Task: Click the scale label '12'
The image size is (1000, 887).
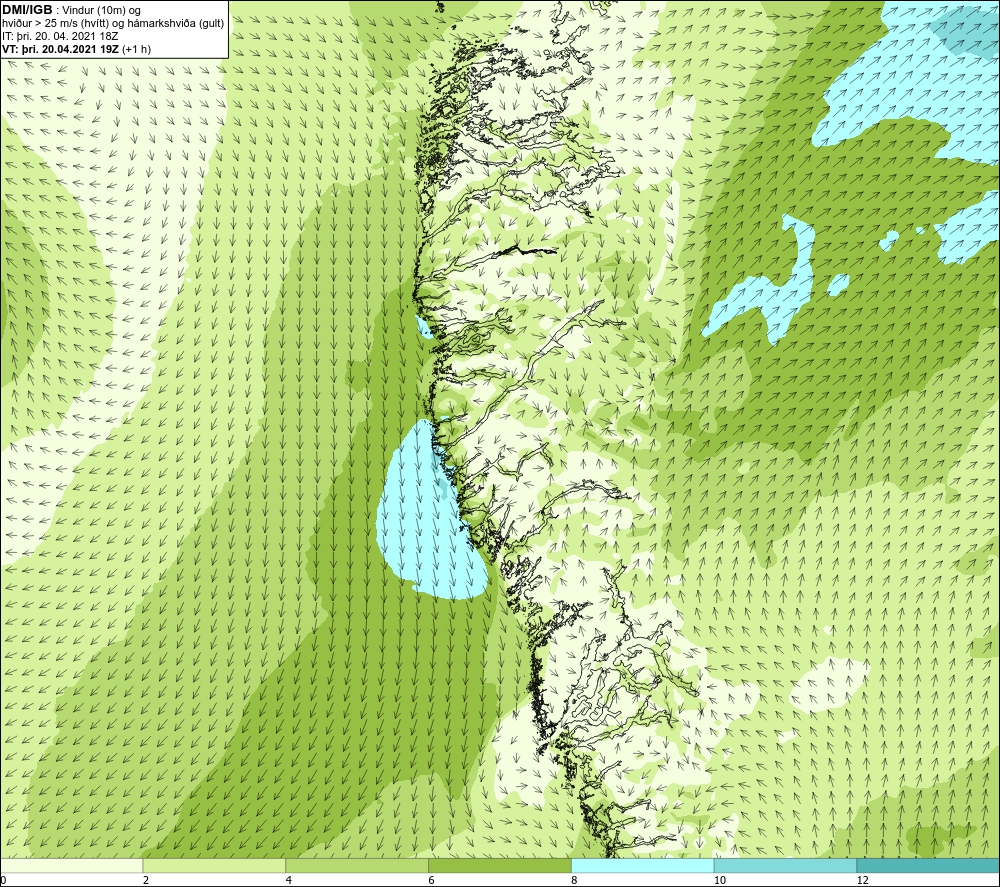Action: point(863,880)
